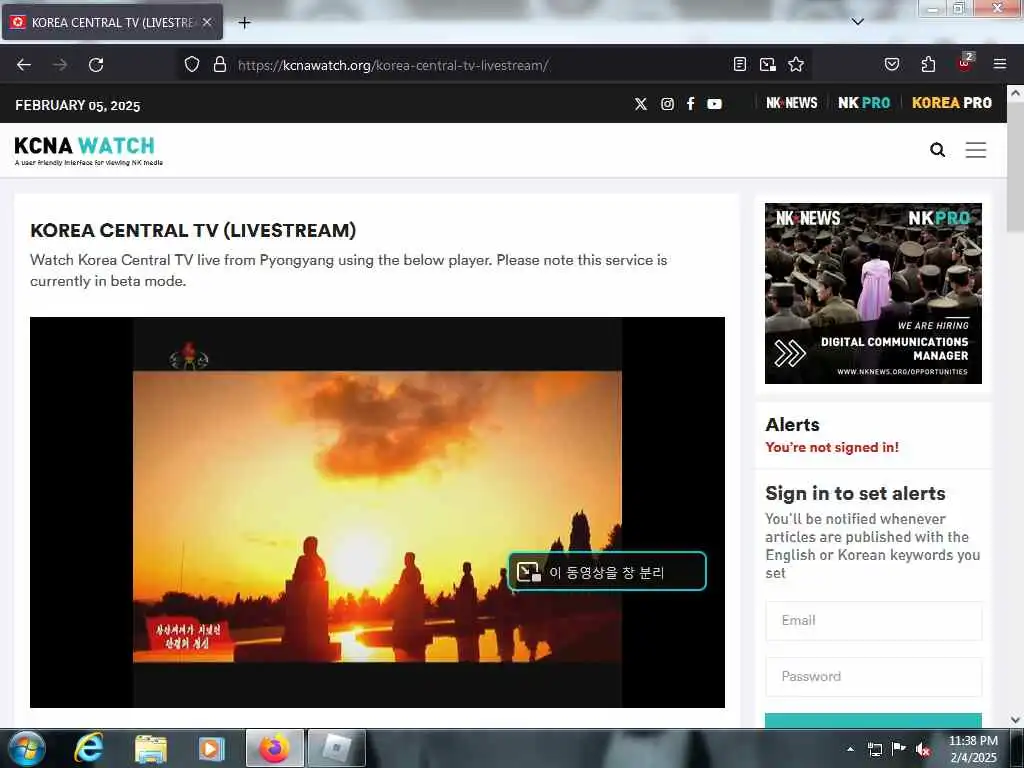Open the taskbar clock showing 11:38 PM
1024x768 pixels.
point(973,749)
